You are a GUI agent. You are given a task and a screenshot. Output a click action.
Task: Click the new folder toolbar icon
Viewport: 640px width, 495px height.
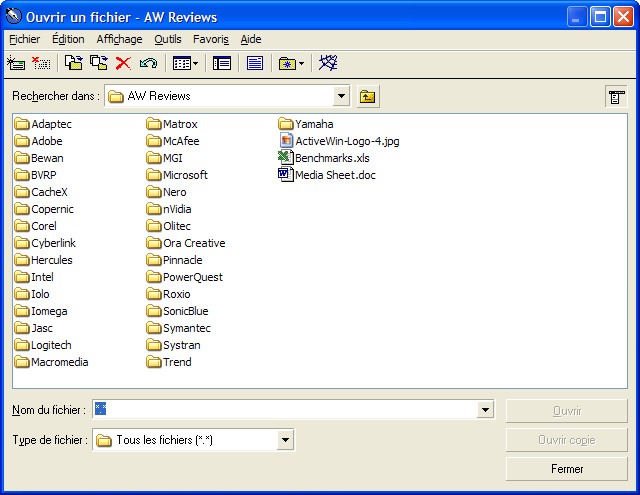[16, 63]
